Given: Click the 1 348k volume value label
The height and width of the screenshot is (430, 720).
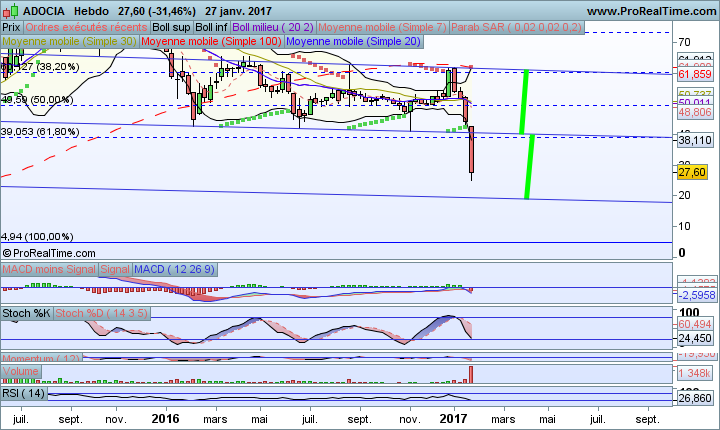Looking at the screenshot, I should (695, 373).
